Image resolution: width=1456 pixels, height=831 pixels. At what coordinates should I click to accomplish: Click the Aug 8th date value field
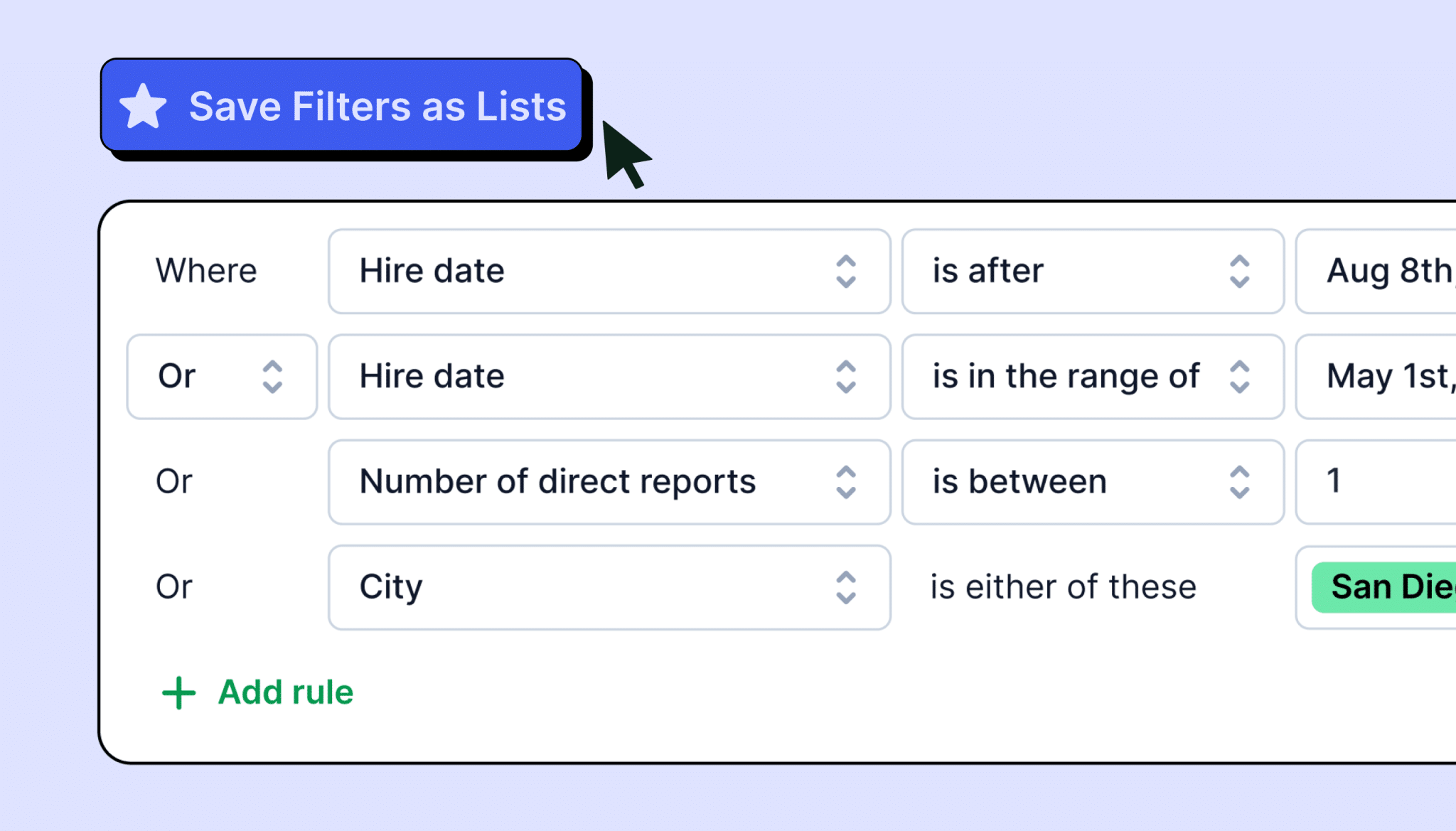1376,271
